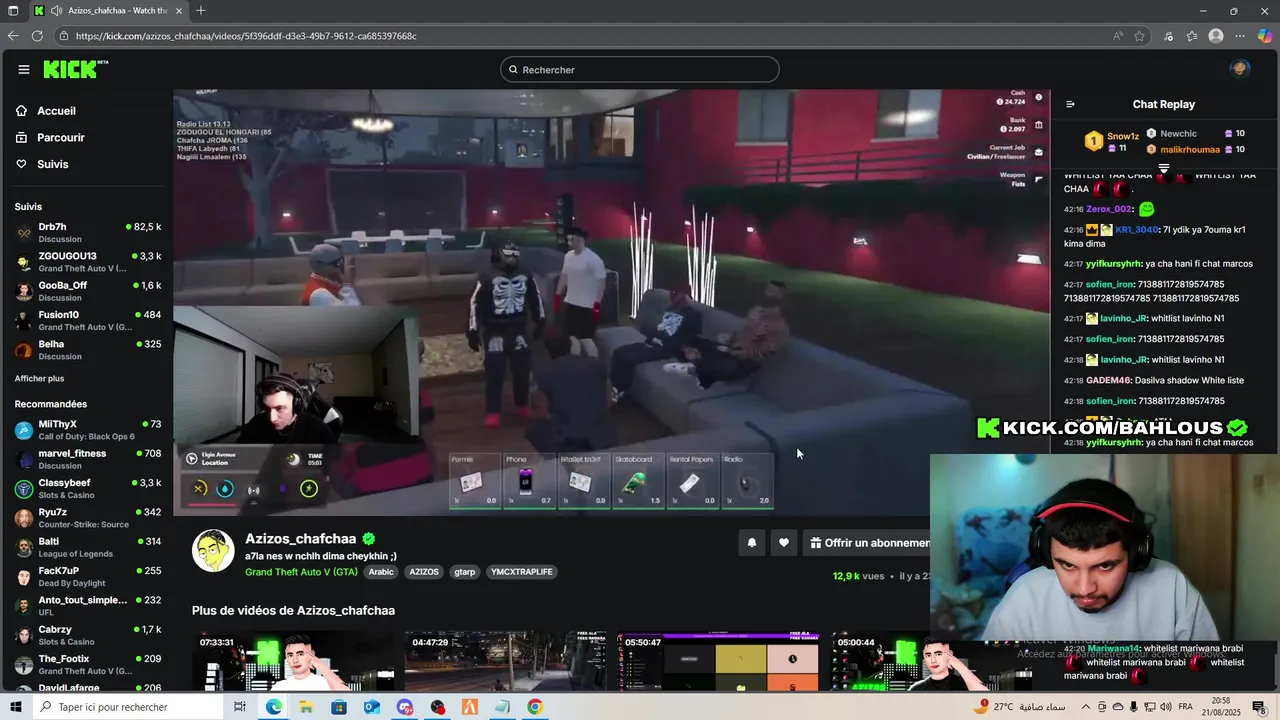
Task: Click Offrir un abonnement gift button
Action: 868,543
